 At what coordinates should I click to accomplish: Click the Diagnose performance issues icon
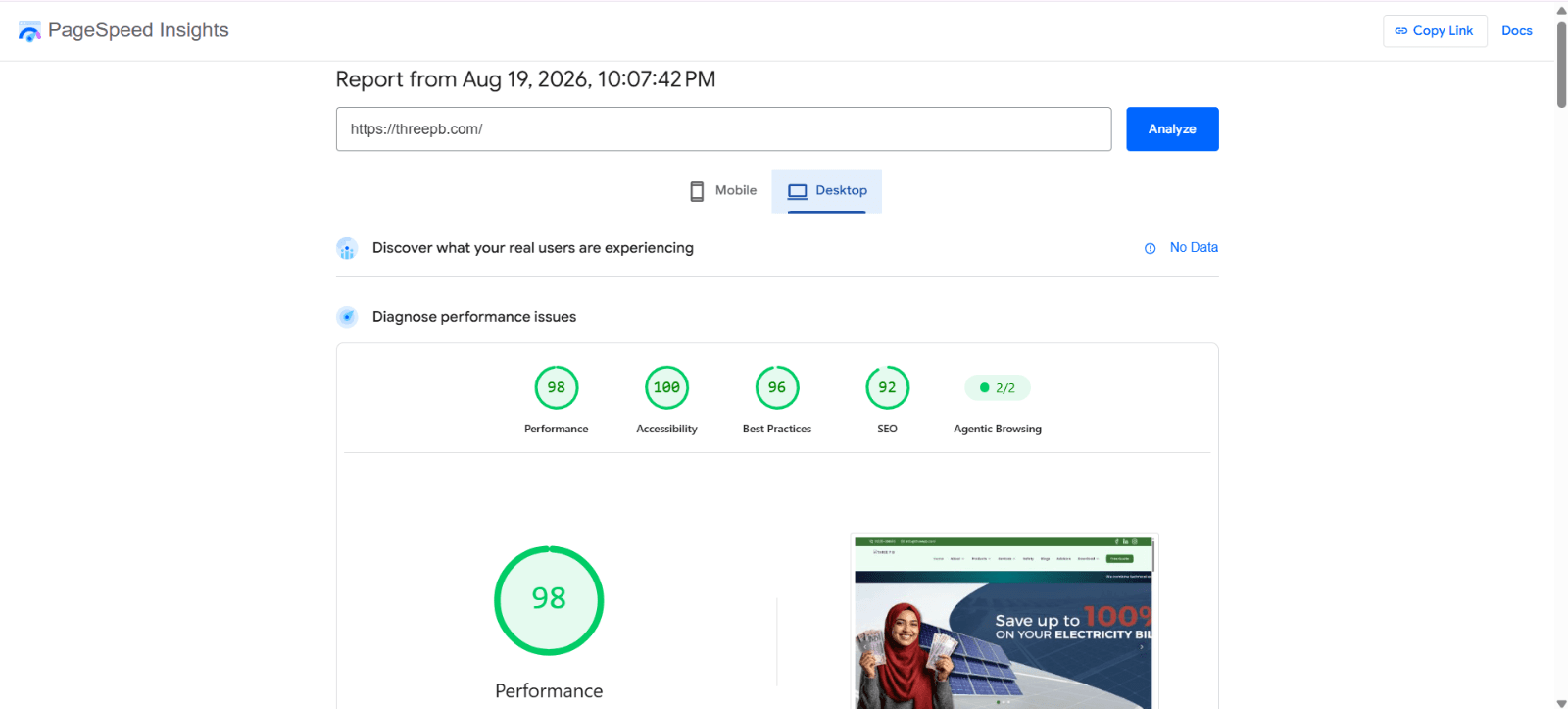[347, 317]
